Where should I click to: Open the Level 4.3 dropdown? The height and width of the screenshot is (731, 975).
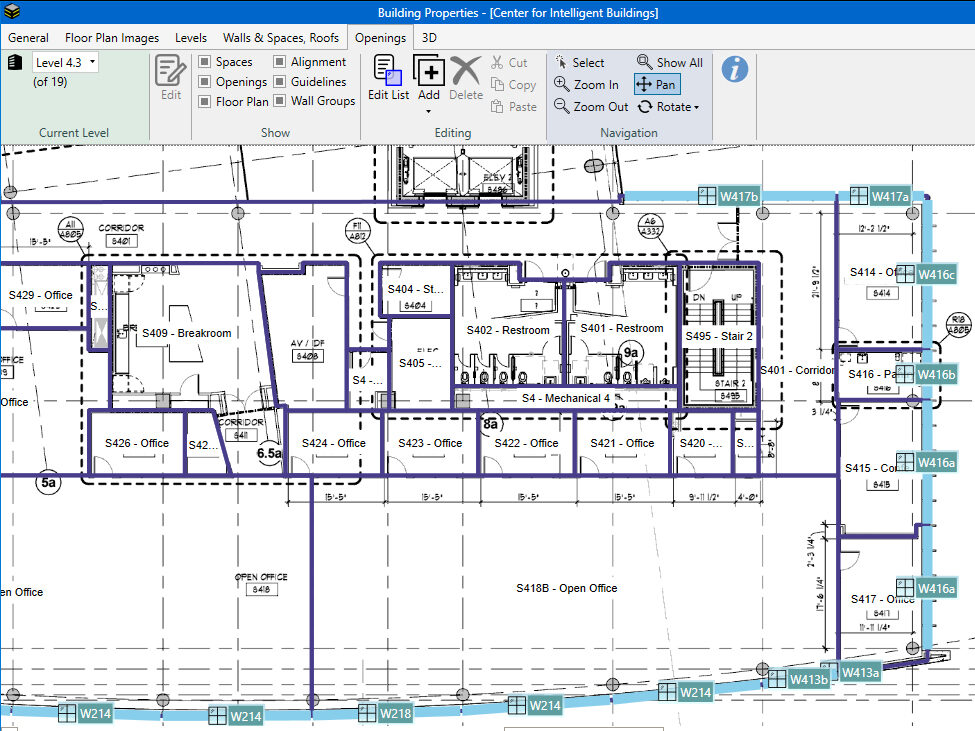(65, 62)
